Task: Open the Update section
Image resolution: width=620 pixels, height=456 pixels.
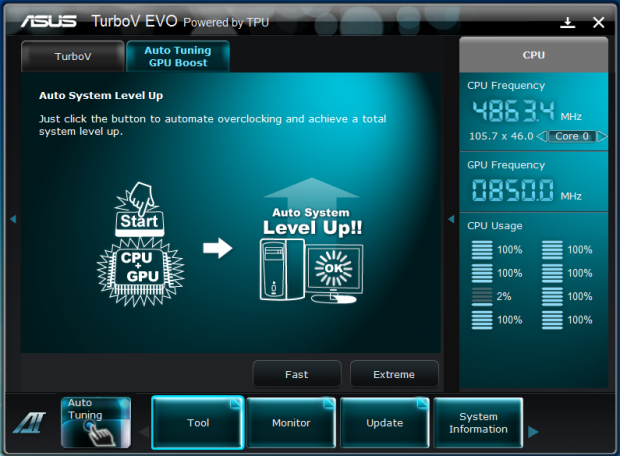Action: [385, 423]
